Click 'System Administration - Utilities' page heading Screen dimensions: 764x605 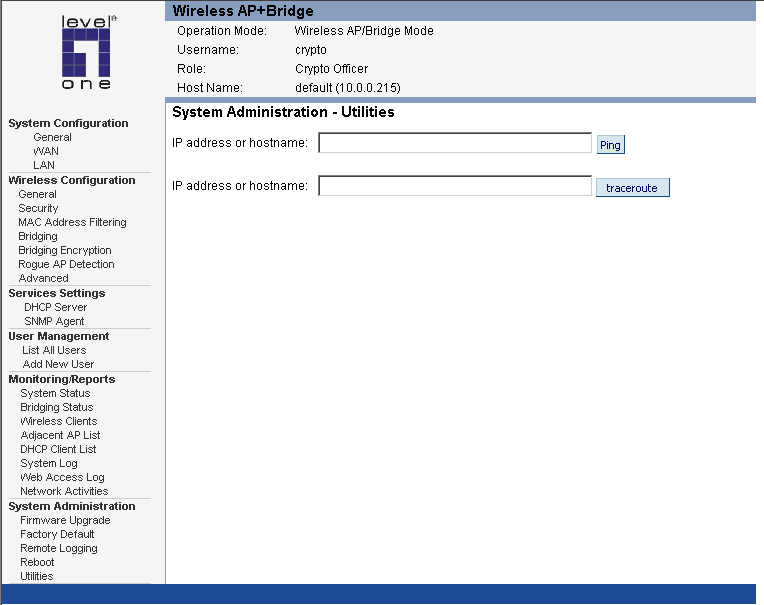click(284, 112)
